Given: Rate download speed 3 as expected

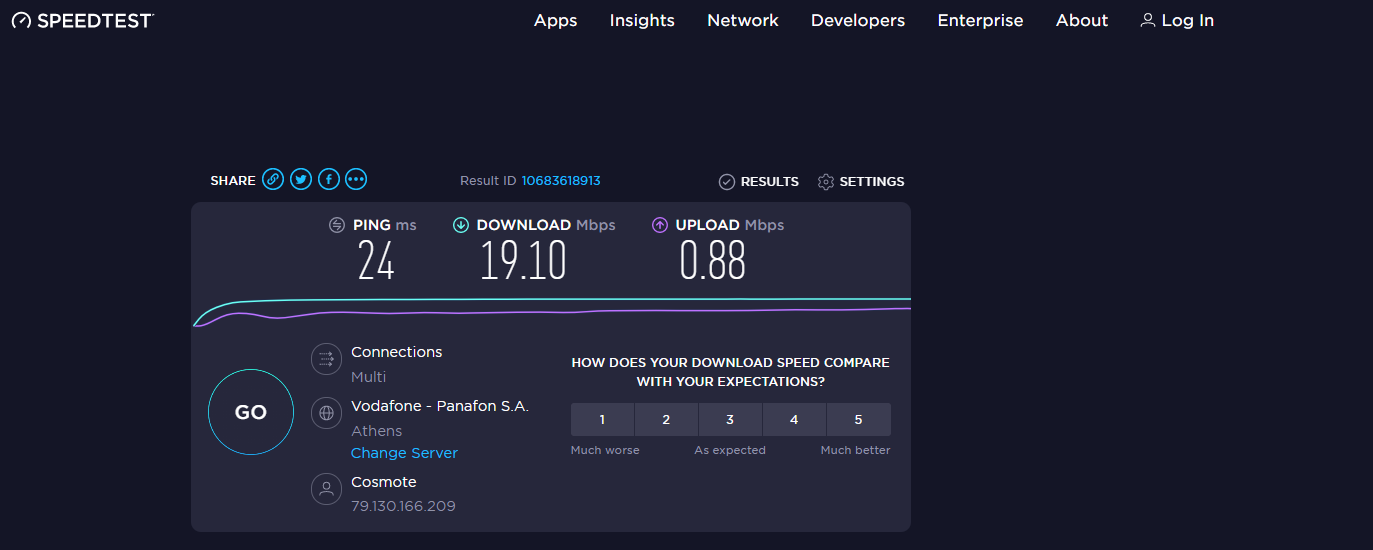Looking at the screenshot, I should click(730, 420).
